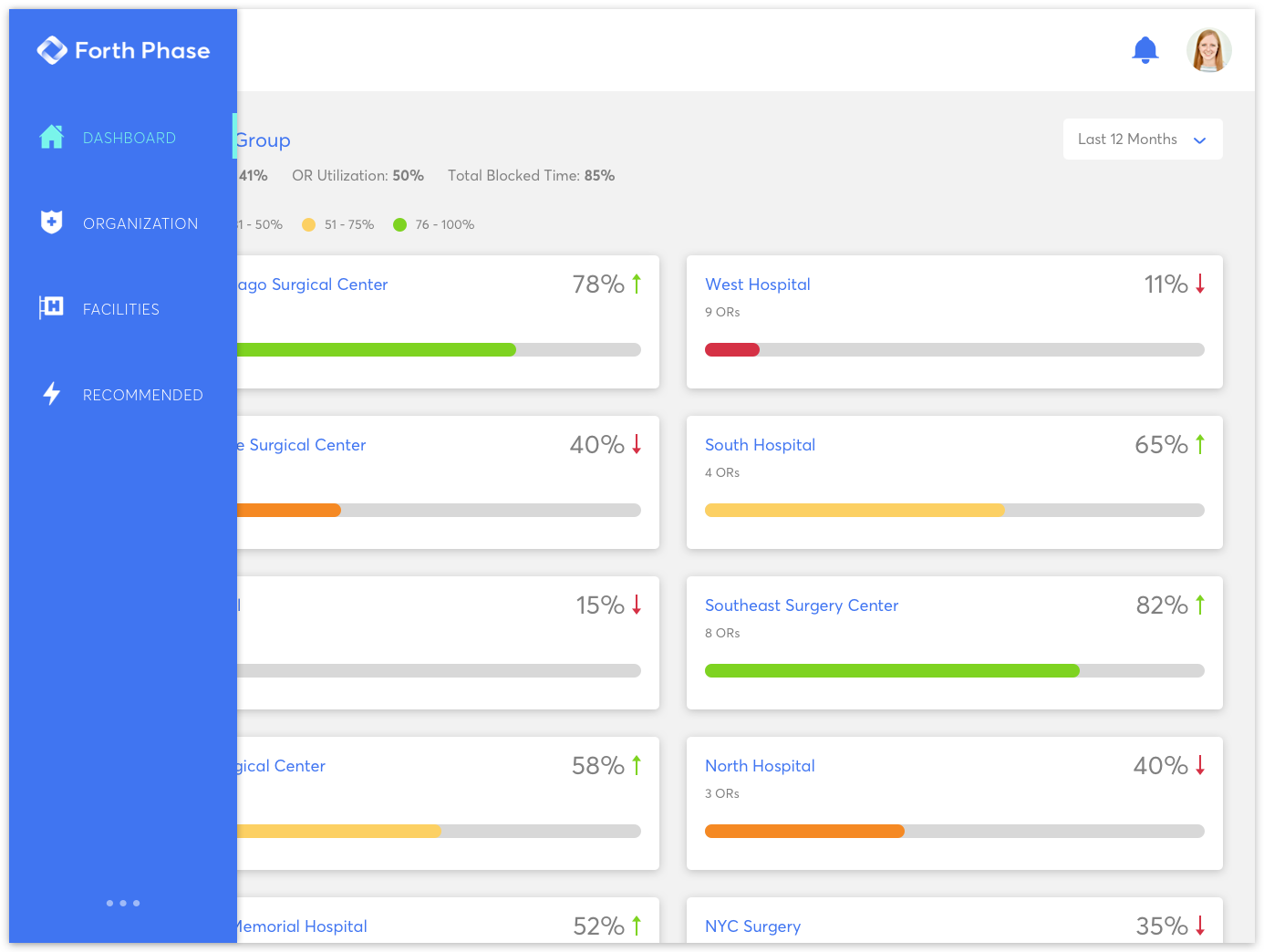Screen dimensions: 1264x952
Task: Open the South Hospital link
Action: 760,445
